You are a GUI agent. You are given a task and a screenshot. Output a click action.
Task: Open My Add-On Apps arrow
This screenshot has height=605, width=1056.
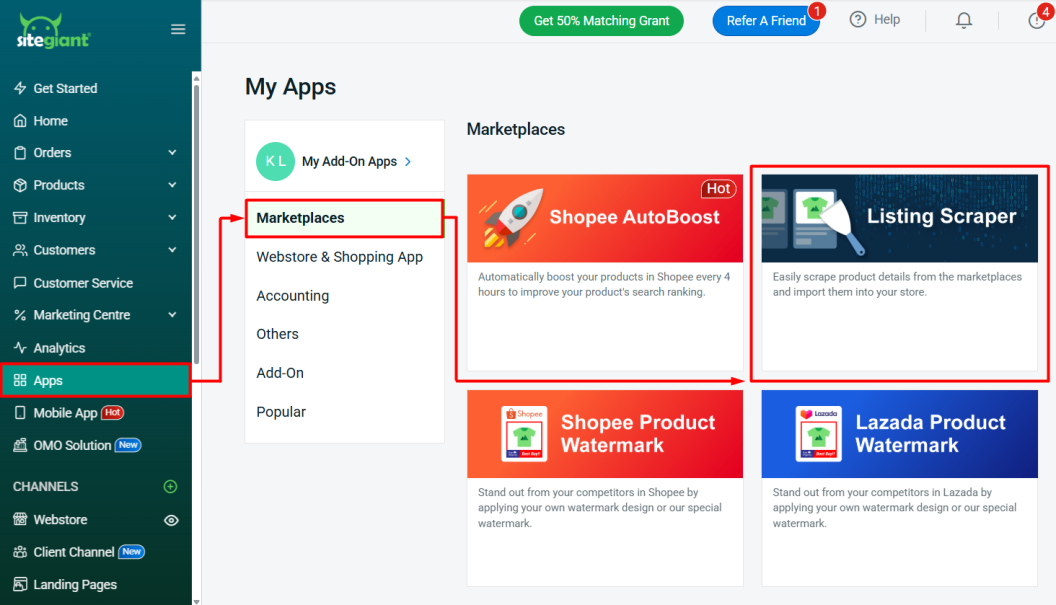tap(408, 162)
